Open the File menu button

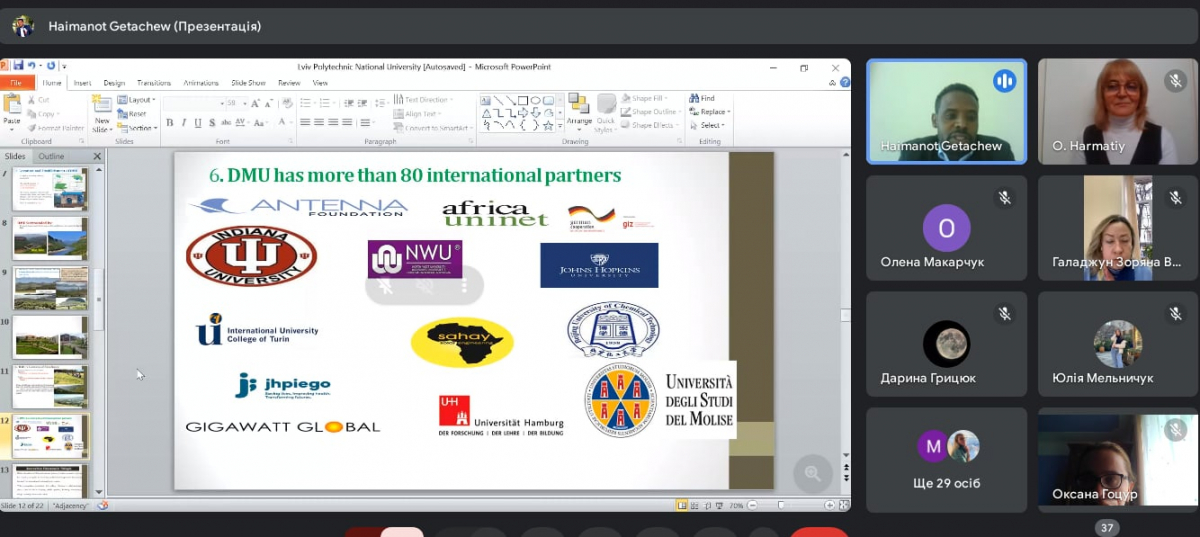pos(17,83)
